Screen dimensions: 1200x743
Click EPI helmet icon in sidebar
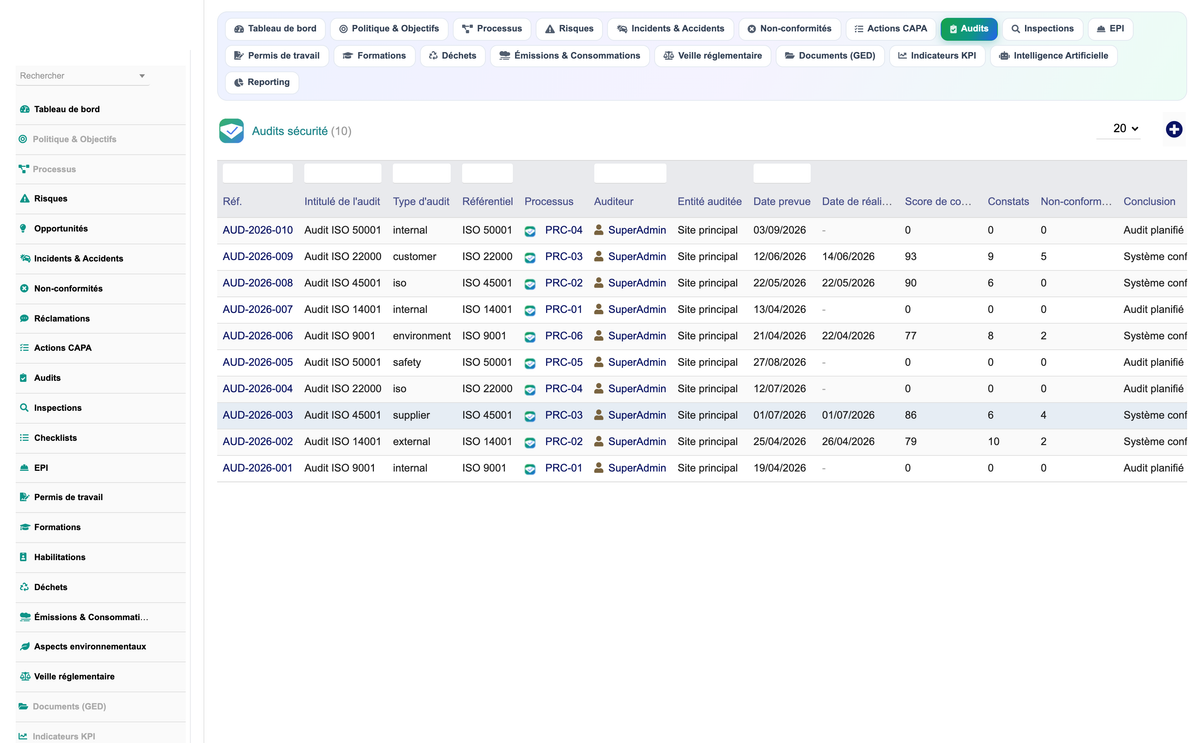(24, 468)
